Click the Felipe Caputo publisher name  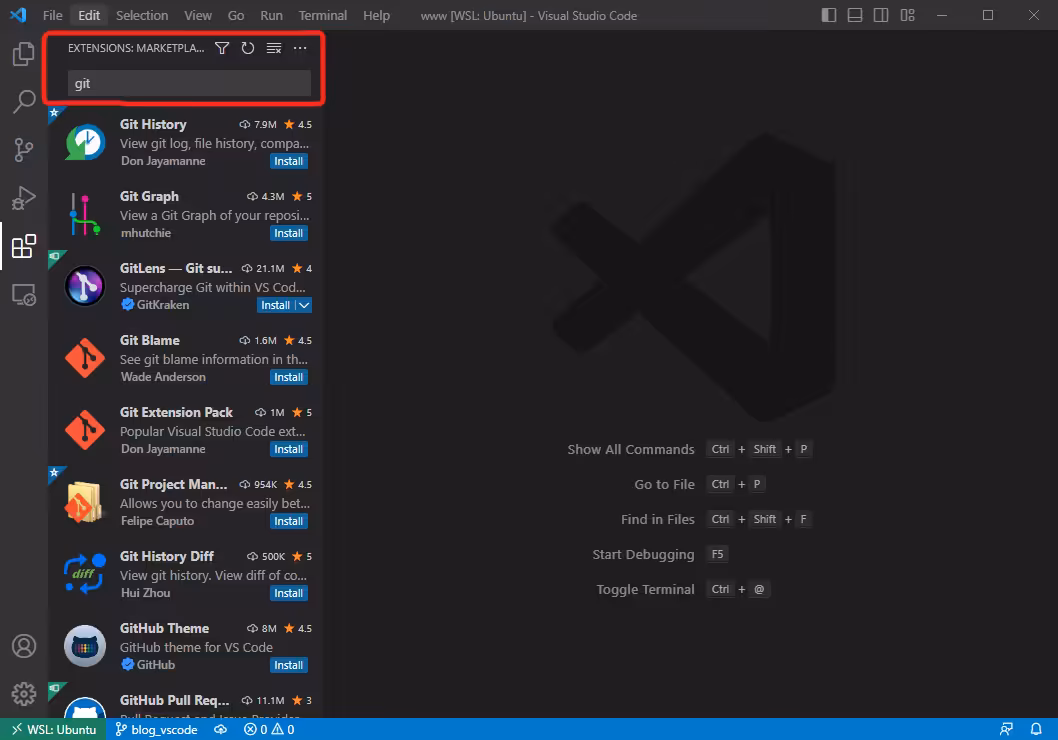pyautogui.click(x=157, y=521)
